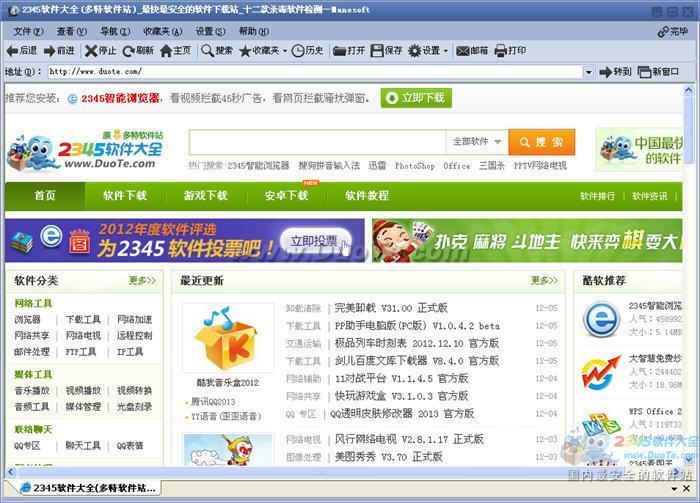The width and height of the screenshot is (700, 503).
Task: Open the 历史 history icon
Action: tap(299, 50)
